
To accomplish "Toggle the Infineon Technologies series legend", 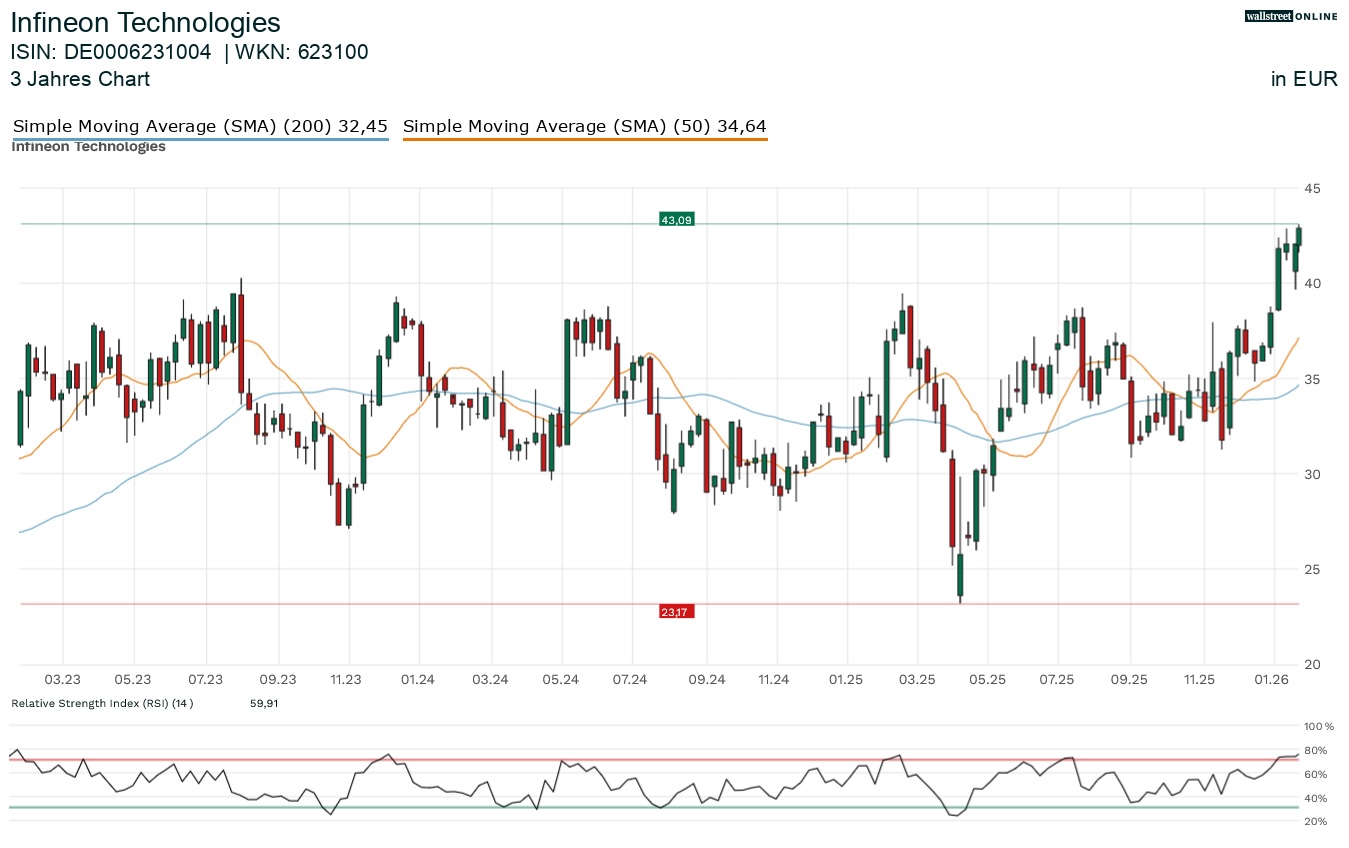I will pos(88,146).
